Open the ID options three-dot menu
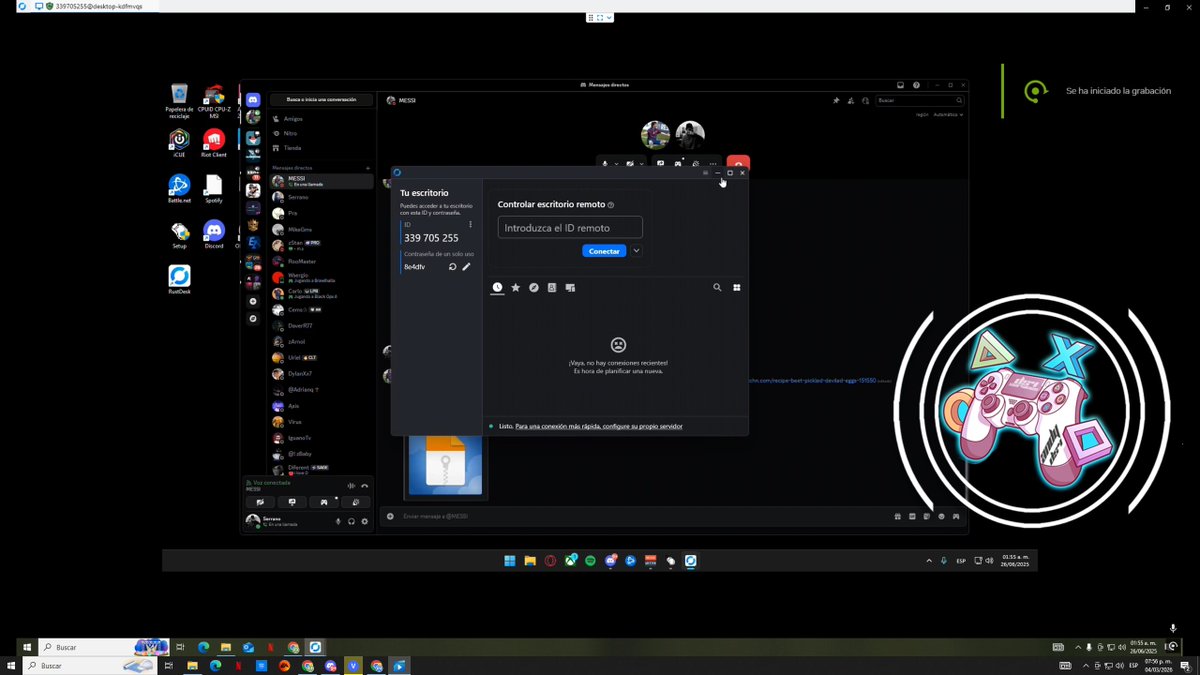1200x675 pixels. coord(470,225)
